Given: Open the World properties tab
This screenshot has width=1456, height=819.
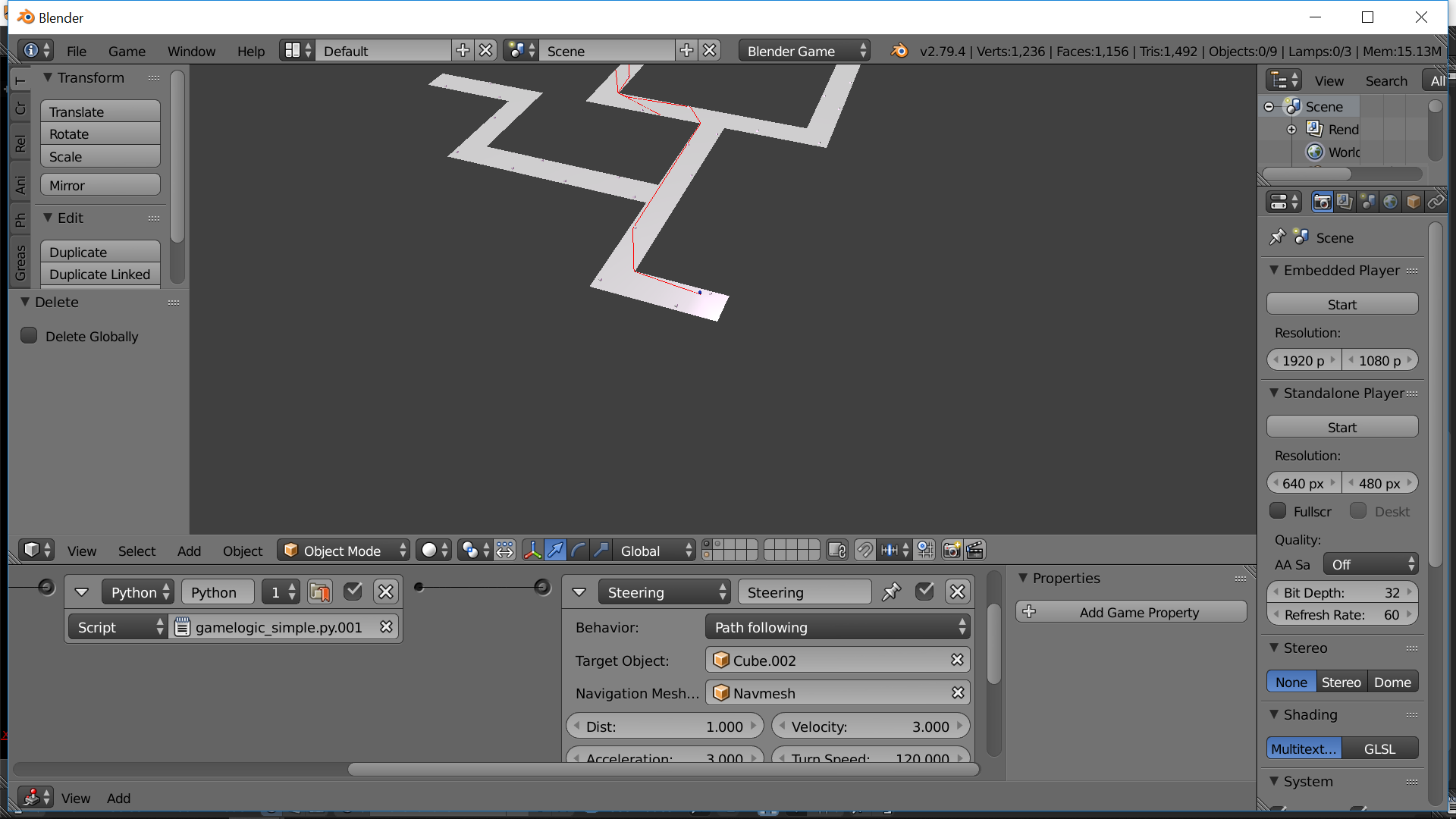Looking at the screenshot, I should click(x=1391, y=202).
